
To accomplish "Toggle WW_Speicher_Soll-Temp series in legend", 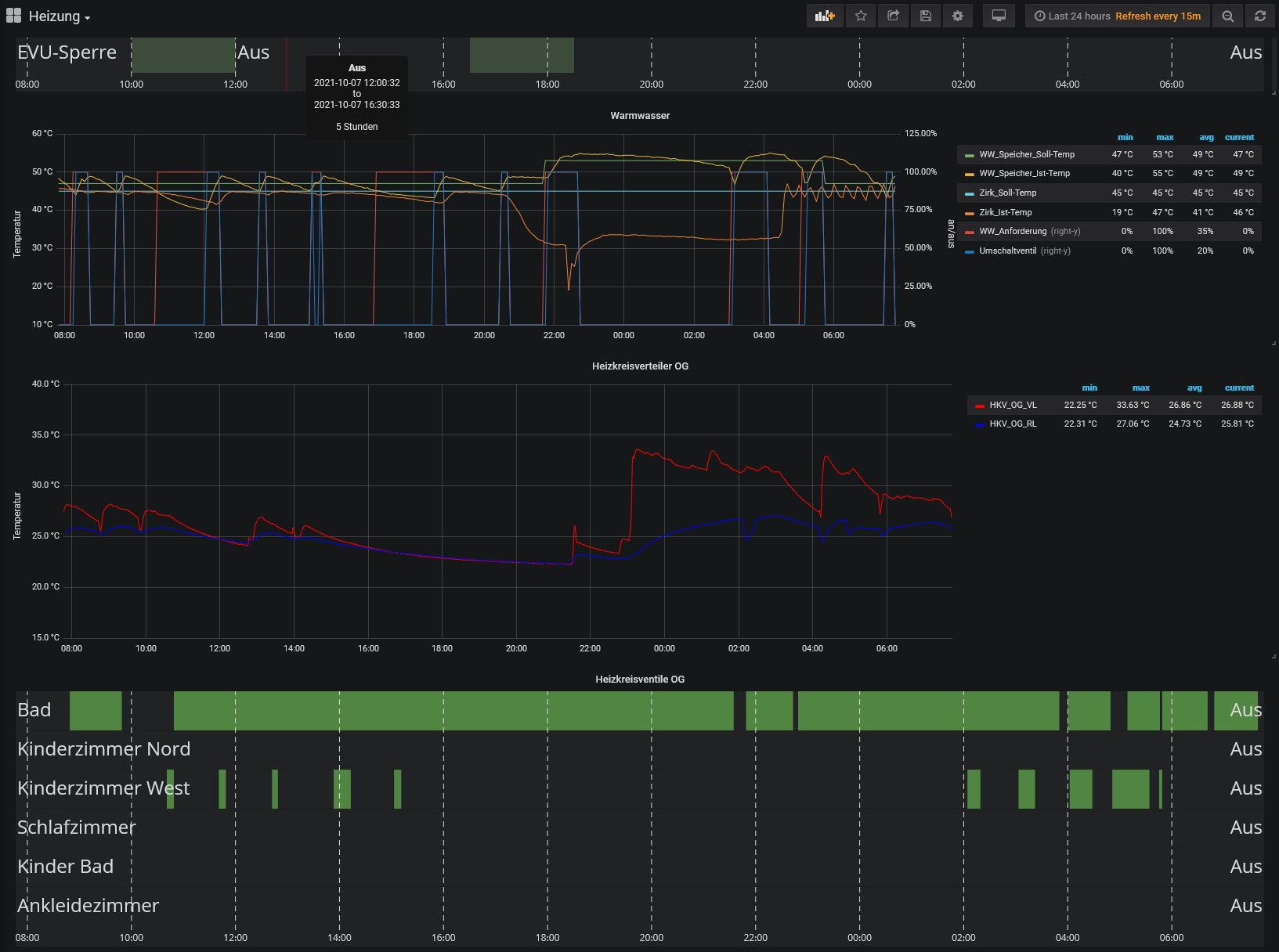I will 1026,154.
